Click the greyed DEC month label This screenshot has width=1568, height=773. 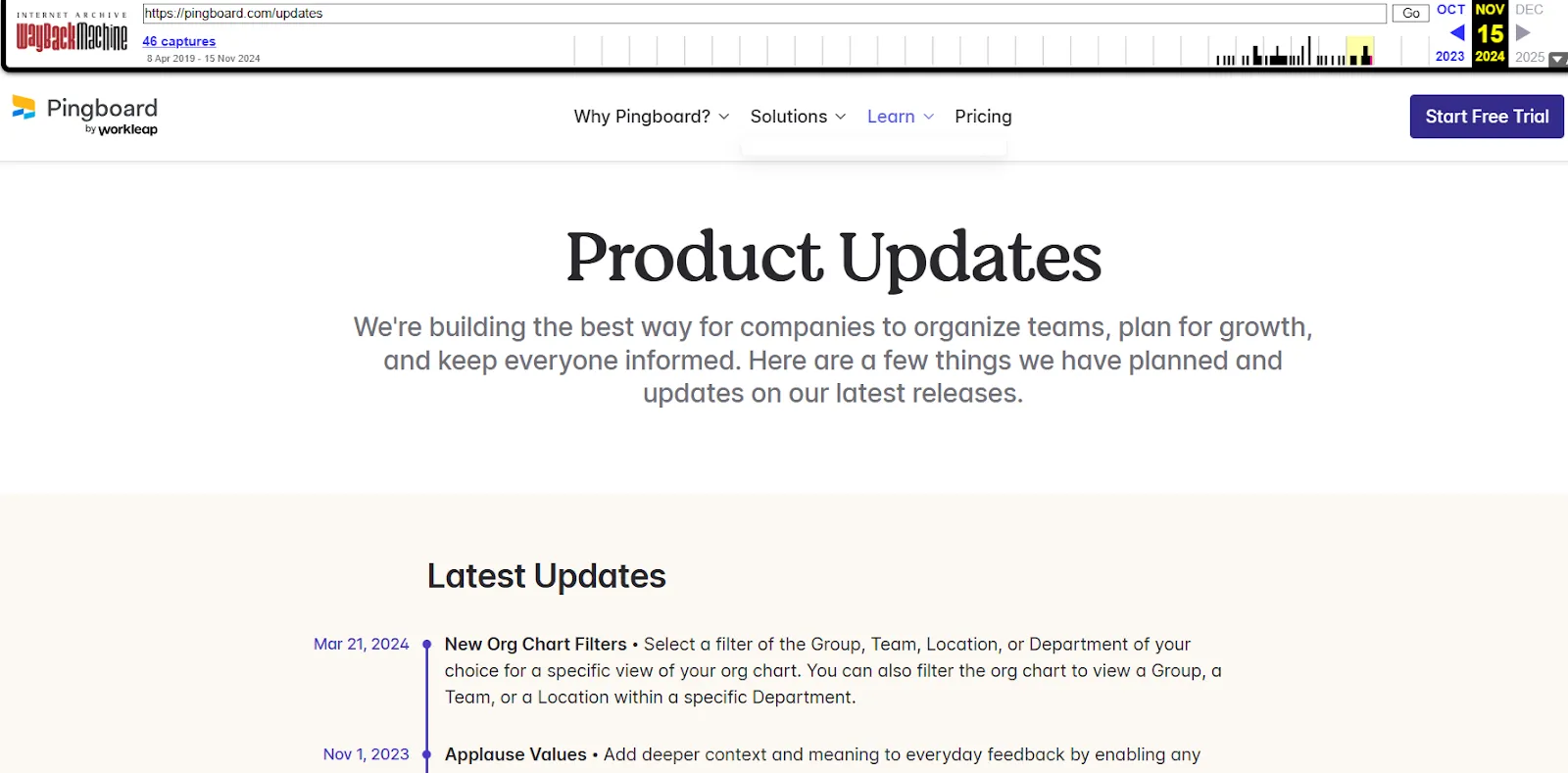coord(1529,9)
